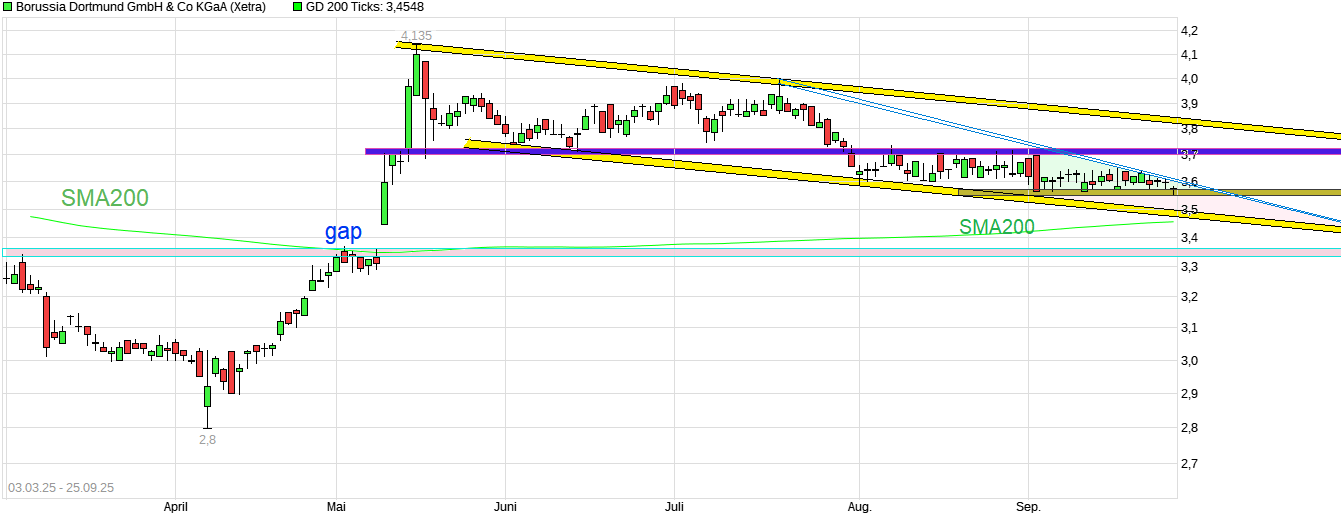Click the Juni label on time axis

tap(506, 507)
